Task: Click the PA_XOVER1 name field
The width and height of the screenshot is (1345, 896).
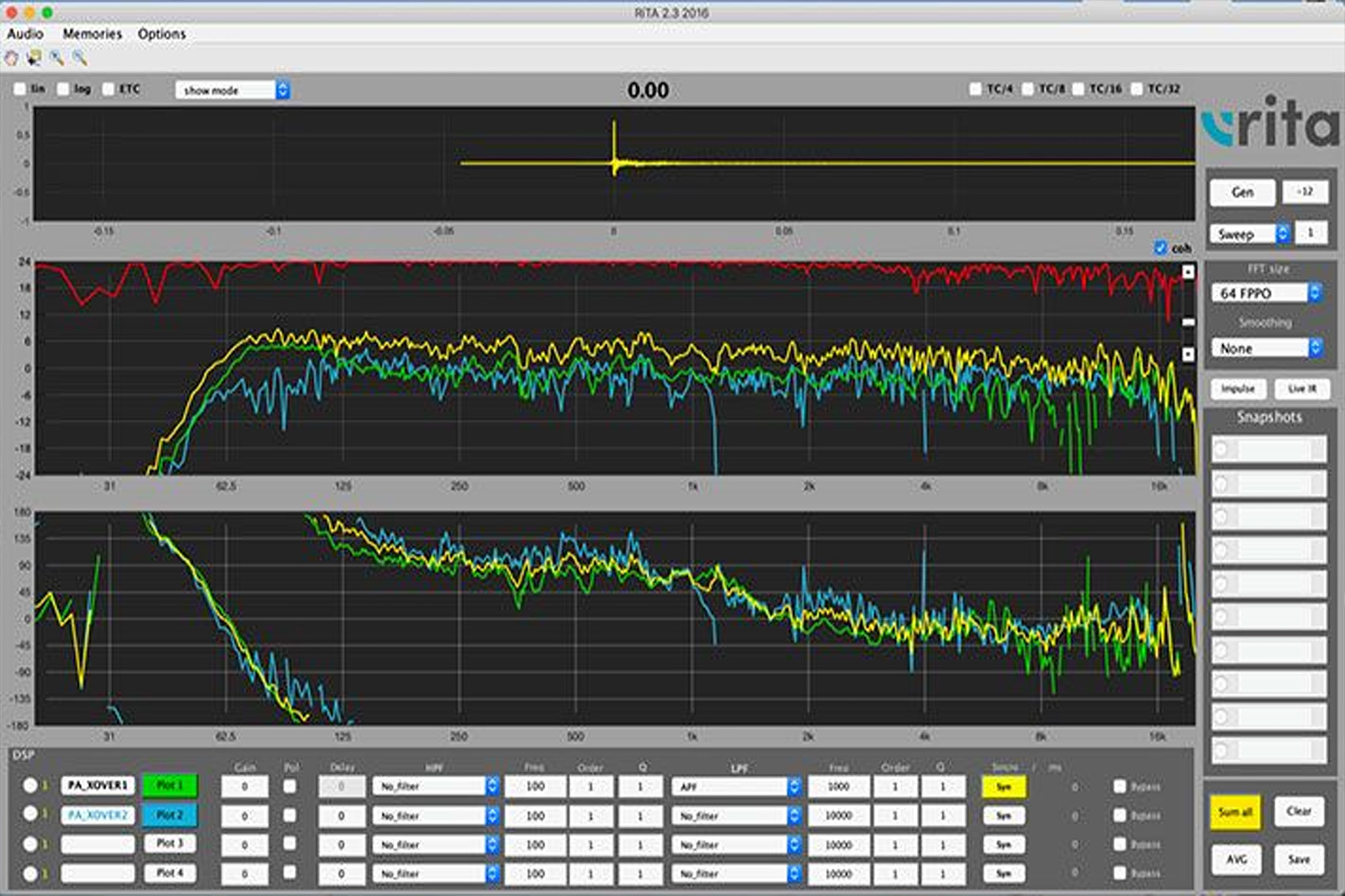Action: point(98,786)
